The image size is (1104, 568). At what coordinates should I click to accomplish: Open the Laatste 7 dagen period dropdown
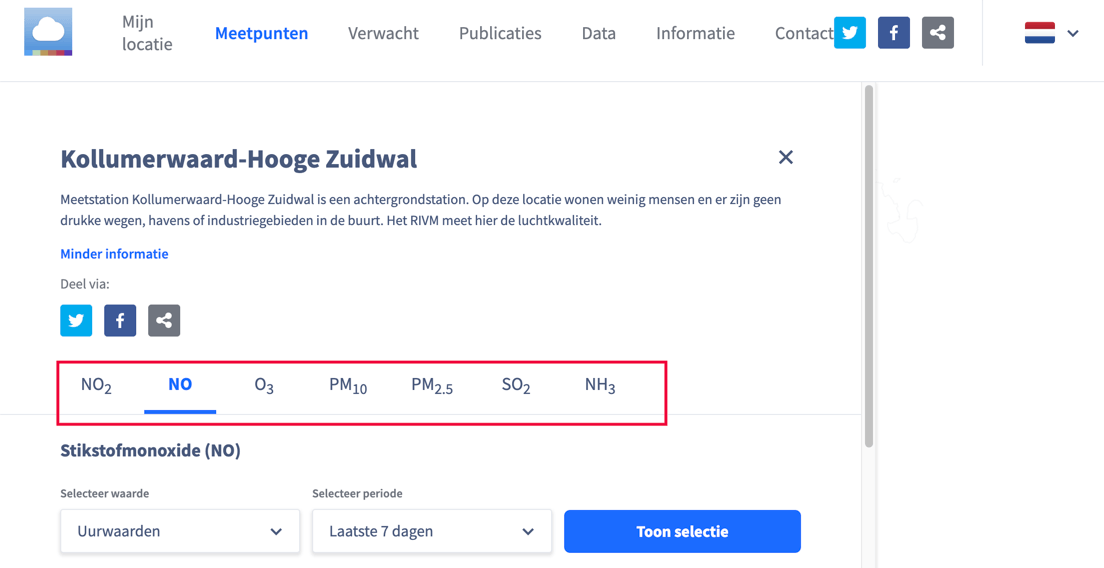432,531
